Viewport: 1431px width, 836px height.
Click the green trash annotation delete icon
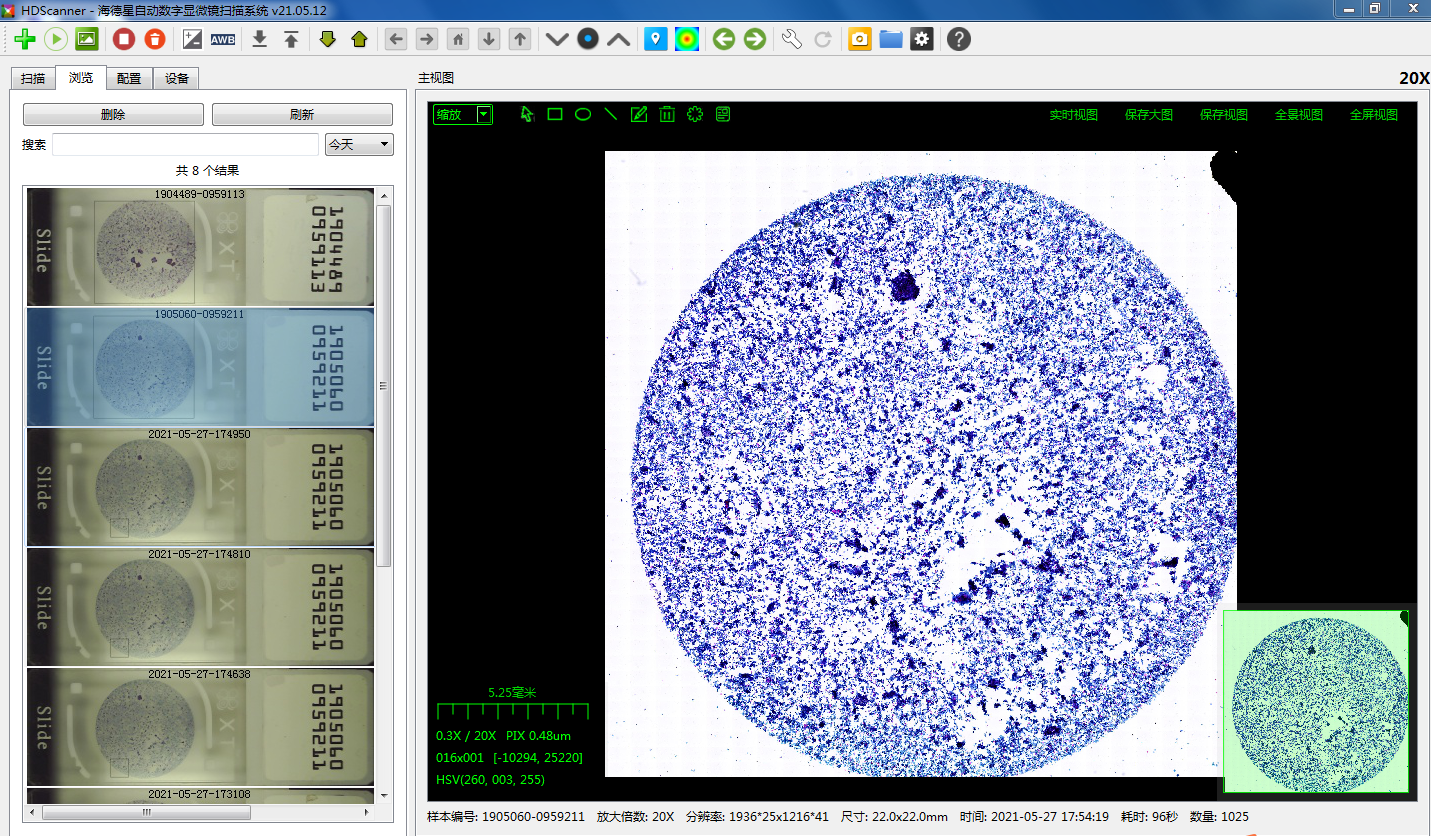(x=667, y=114)
